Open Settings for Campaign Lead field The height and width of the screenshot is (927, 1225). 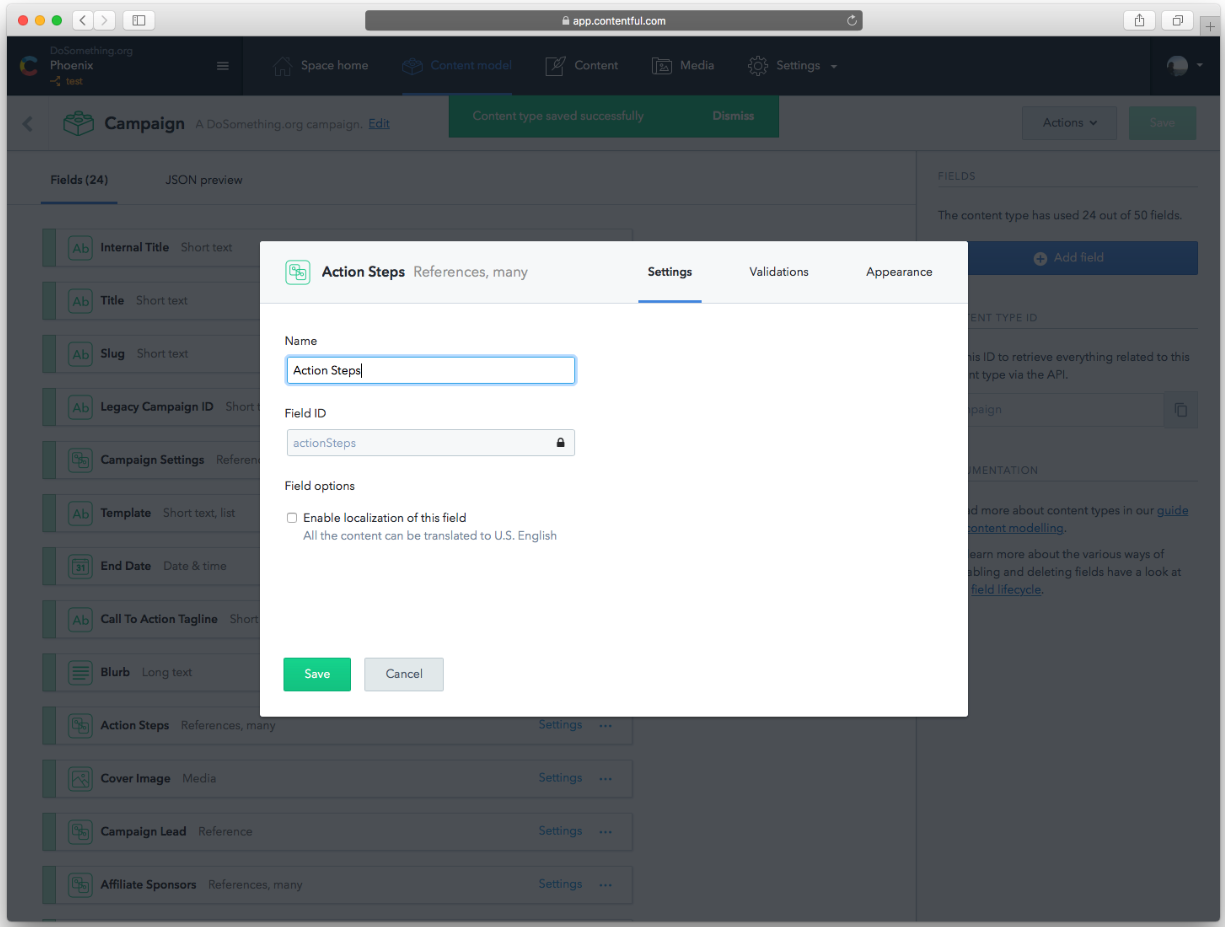560,831
